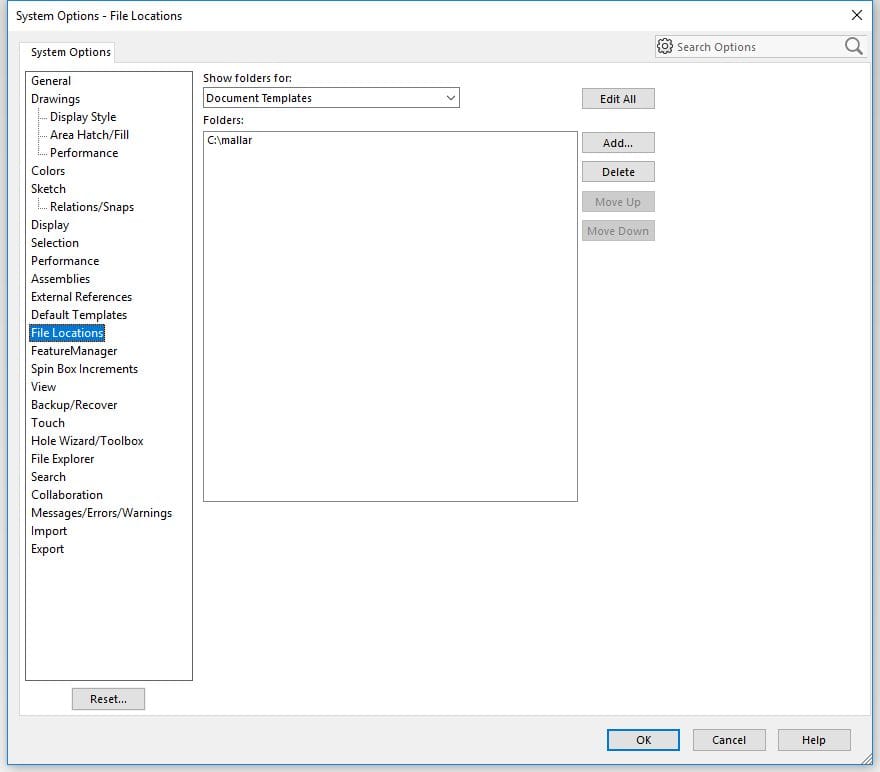Click the gear icon in search box
The width and height of the screenshot is (880, 772).
pos(665,46)
